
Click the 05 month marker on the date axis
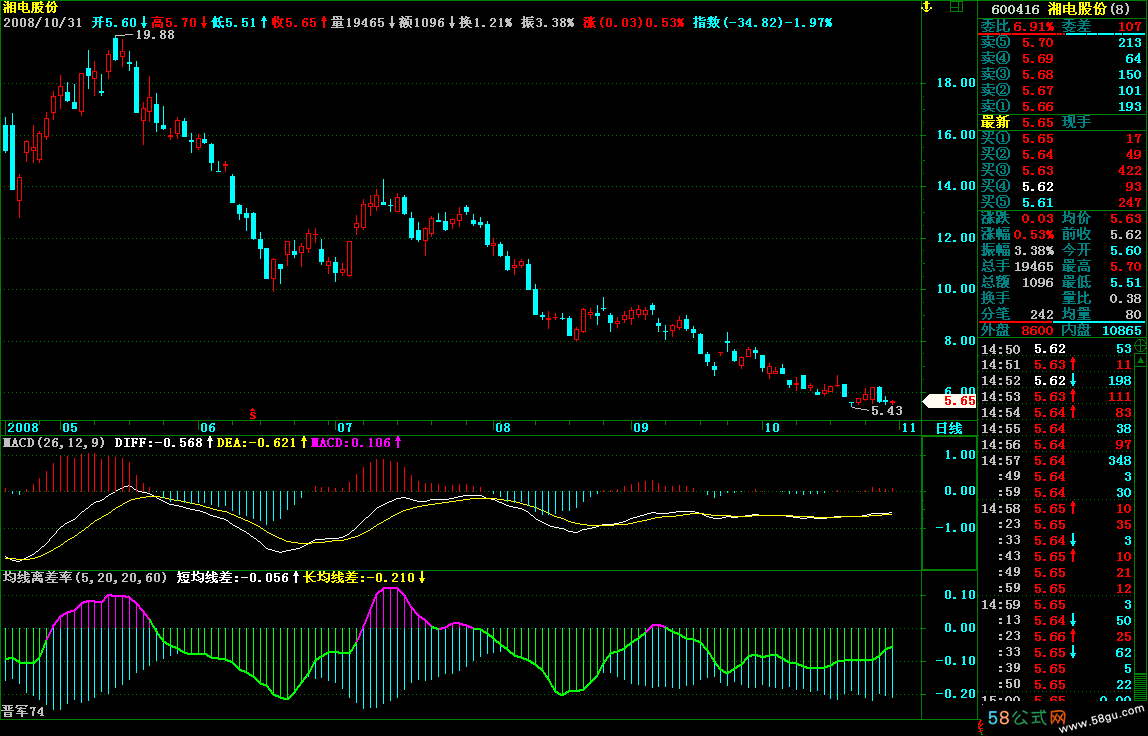point(70,428)
